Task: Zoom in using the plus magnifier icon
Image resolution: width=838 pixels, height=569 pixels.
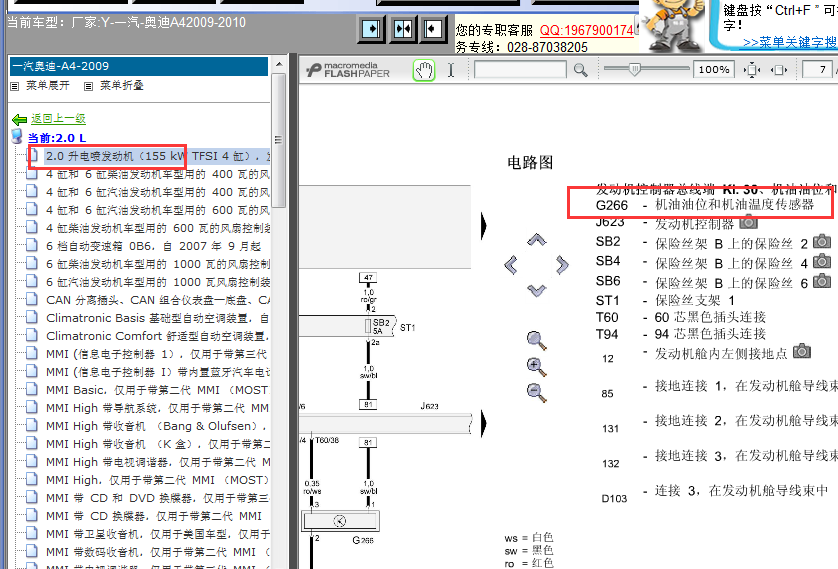Action: pyautogui.click(x=536, y=367)
